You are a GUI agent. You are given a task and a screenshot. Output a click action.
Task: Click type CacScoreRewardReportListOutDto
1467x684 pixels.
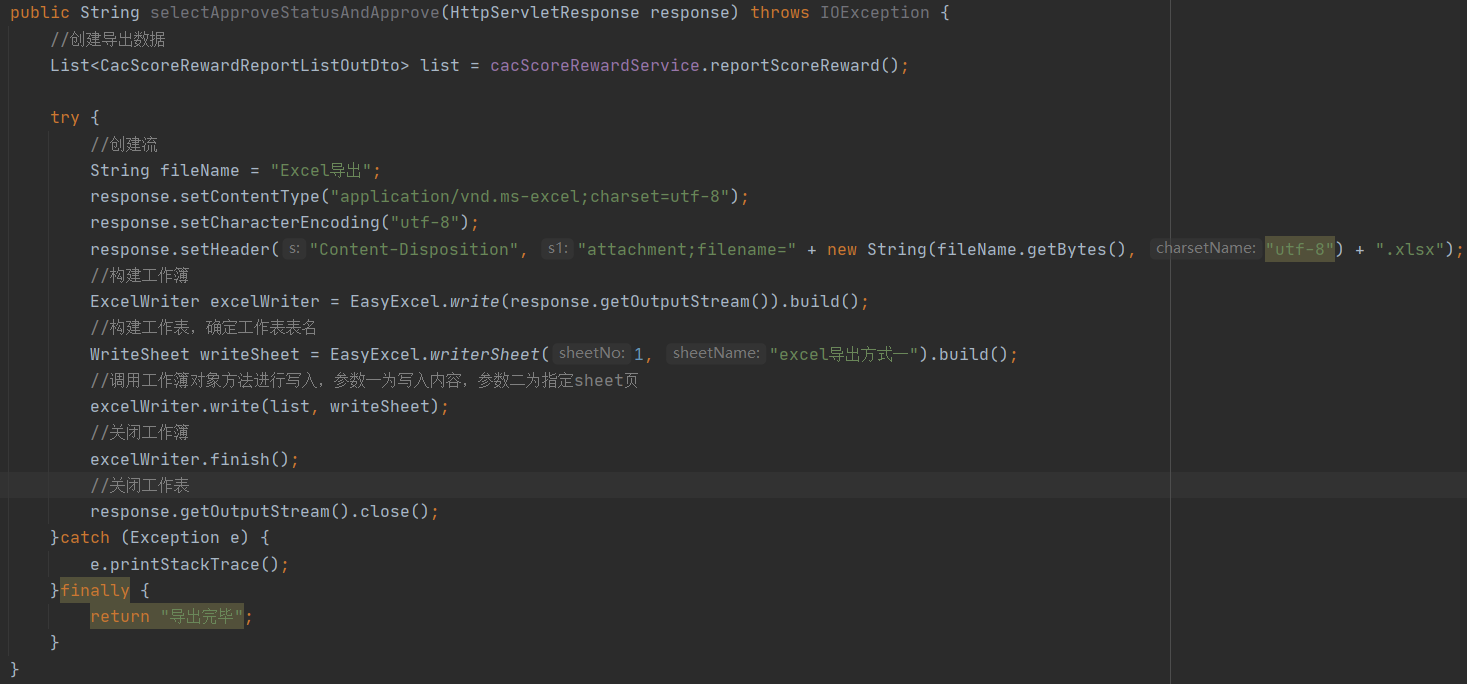coord(255,65)
